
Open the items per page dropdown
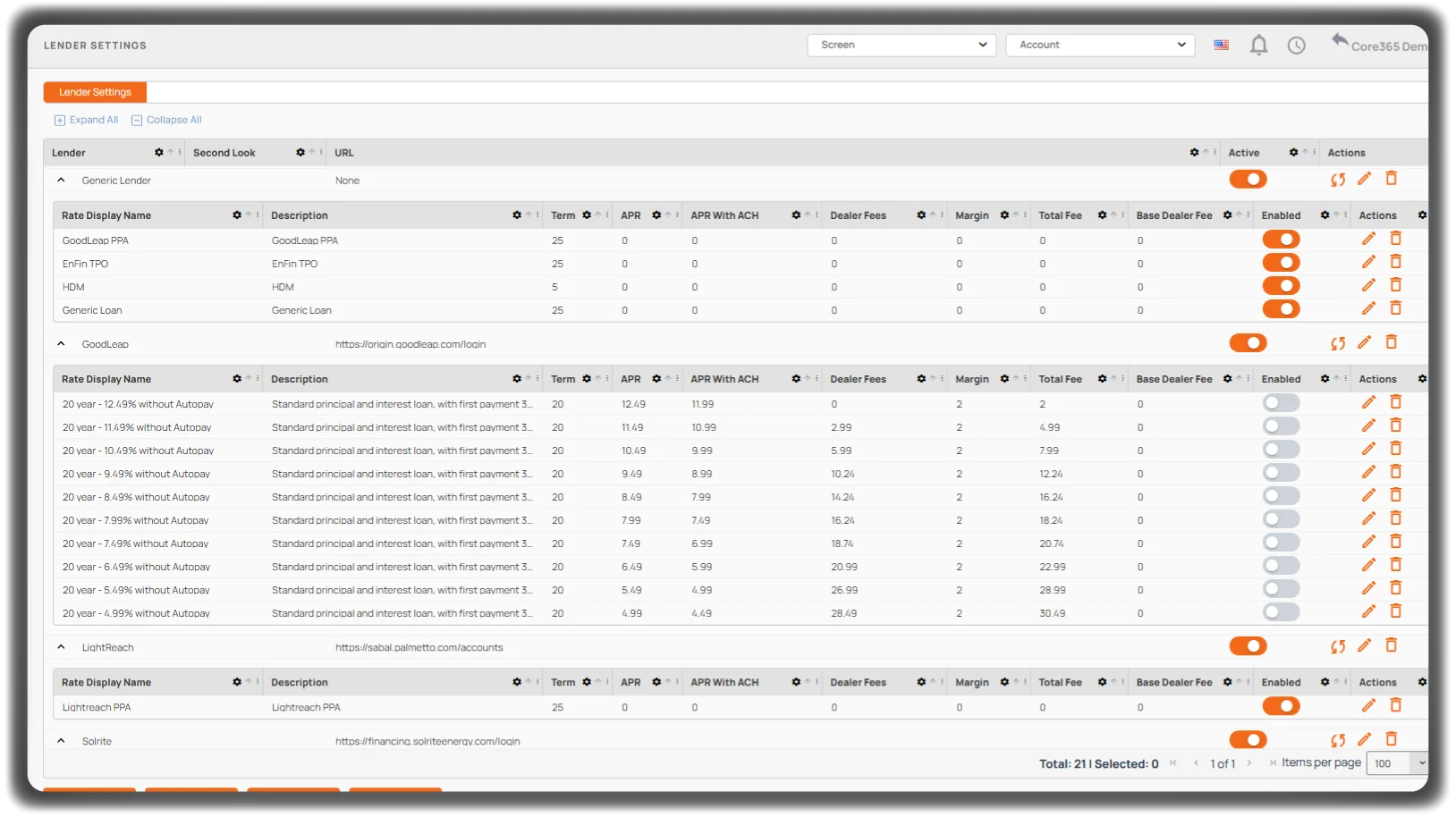pyautogui.click(x=1397, y=763)
